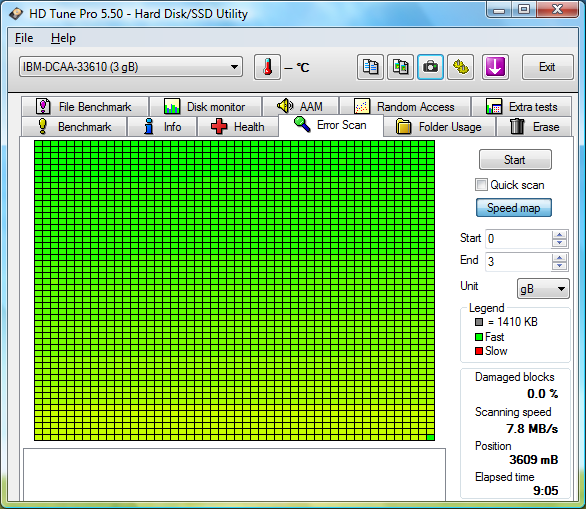Click the camera save screenshot icon
Viewport: 586px width, 509px height.
click(431, 67)
